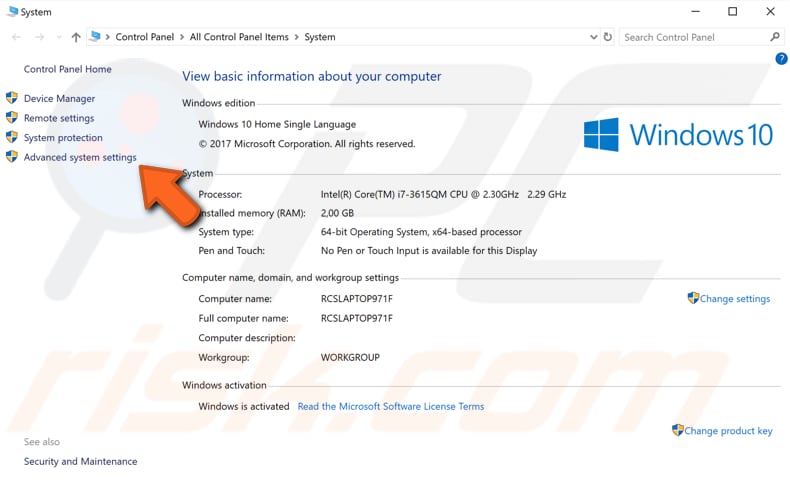Click shield icon next to Change product key
Viewport: 790px width, 483px height.
678,430
